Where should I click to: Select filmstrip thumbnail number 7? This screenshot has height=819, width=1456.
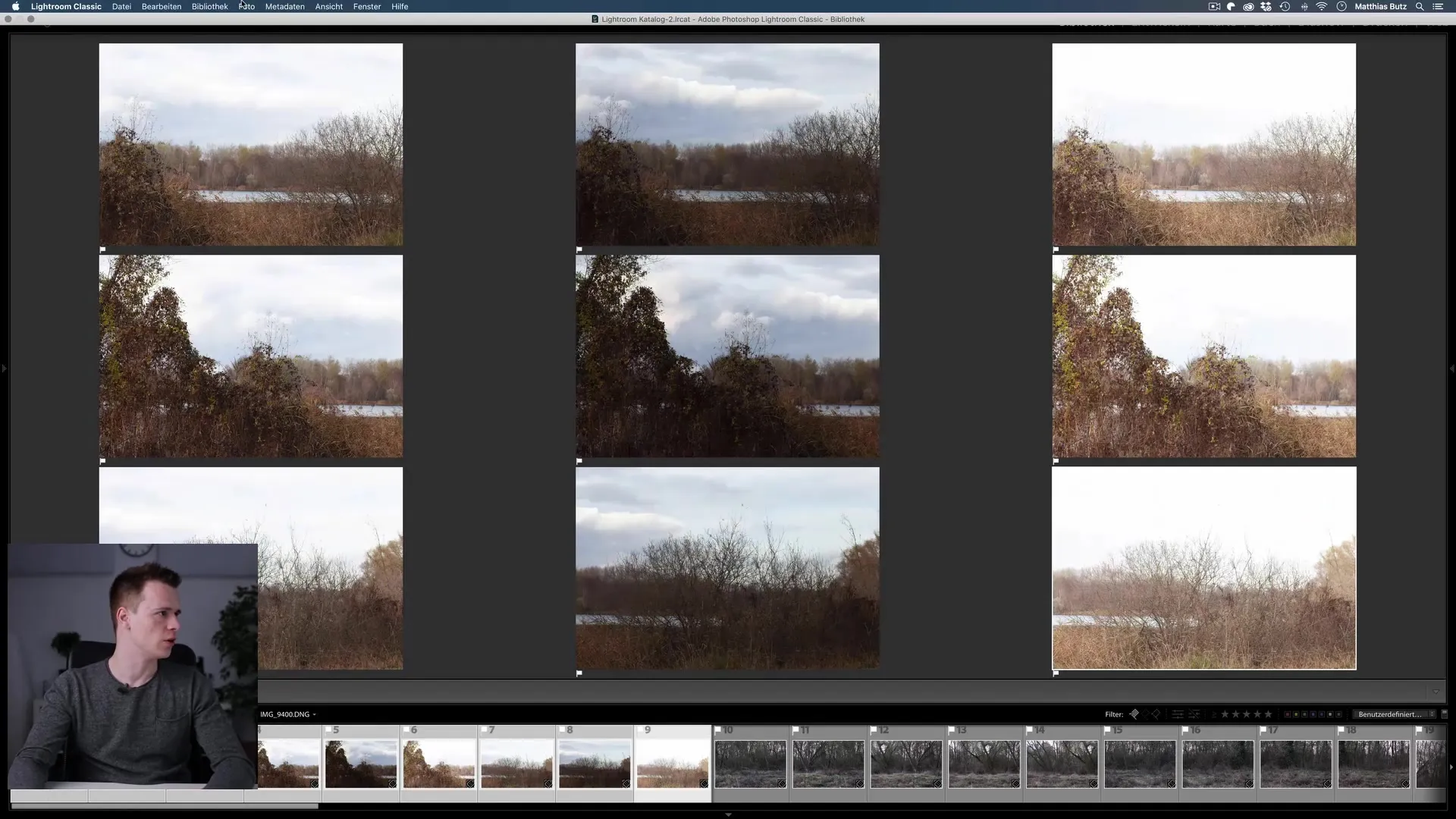coord(517,764)
